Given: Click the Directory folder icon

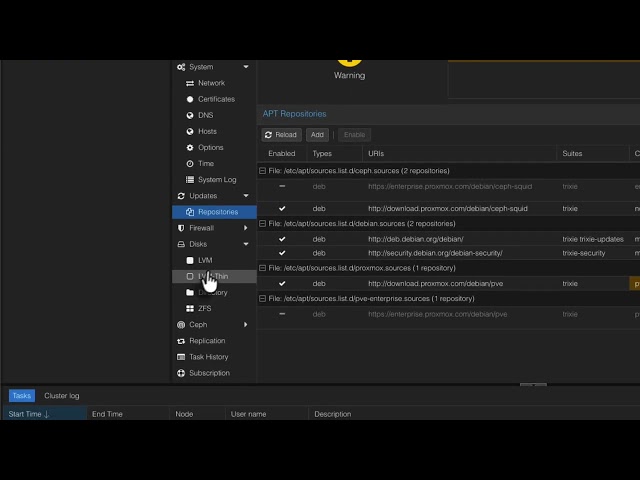Looking at the screenshot, I should (190, 293).
